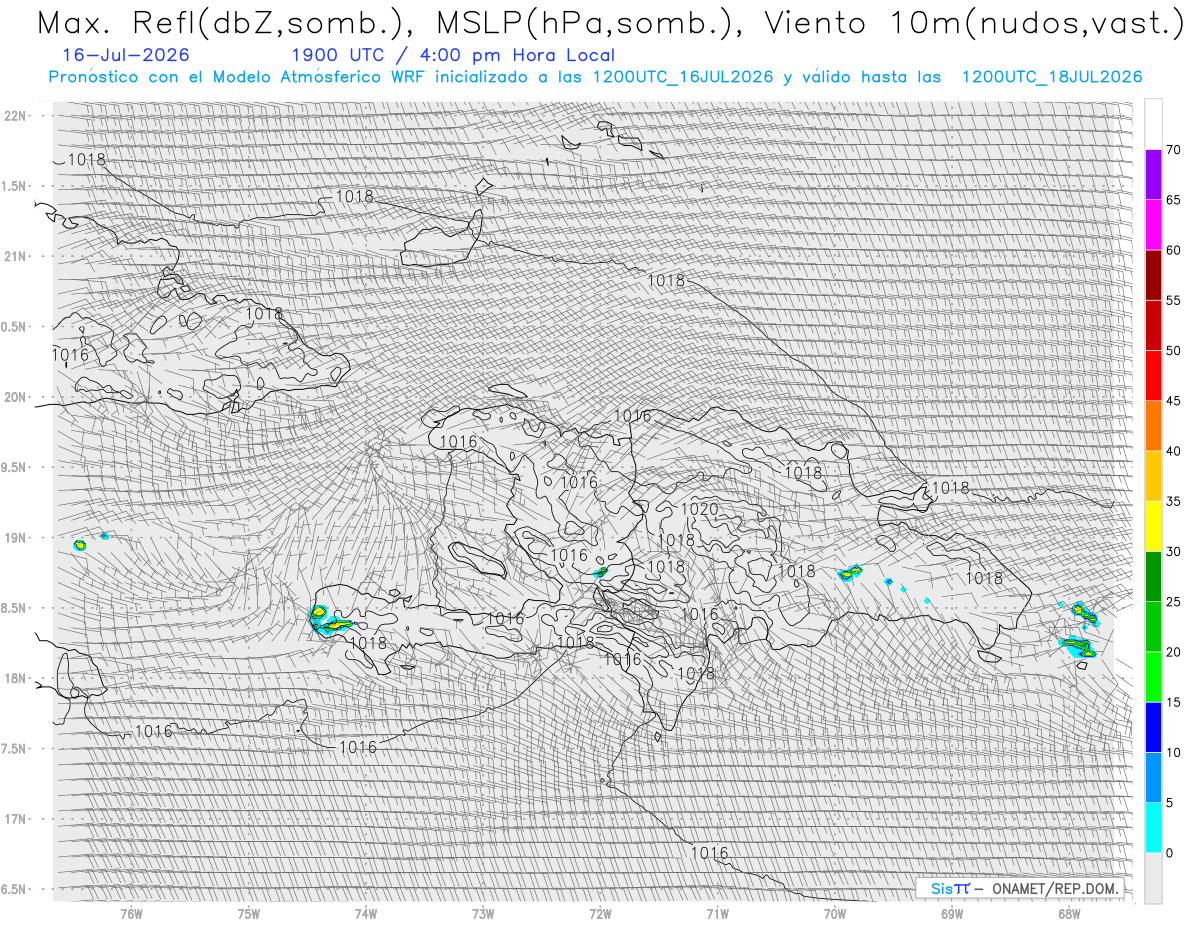Click the reflectivity cell at Haiti's southwestern tip
Screen dimensions: 1200x927
[x=329, y=621]
